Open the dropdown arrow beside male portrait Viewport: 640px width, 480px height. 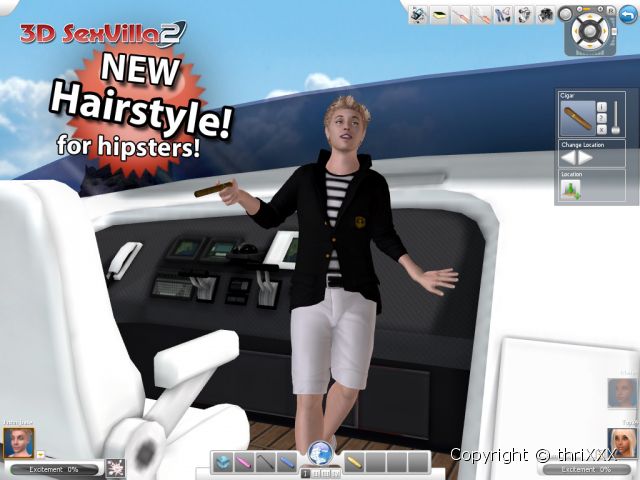[x=40, y=454]
